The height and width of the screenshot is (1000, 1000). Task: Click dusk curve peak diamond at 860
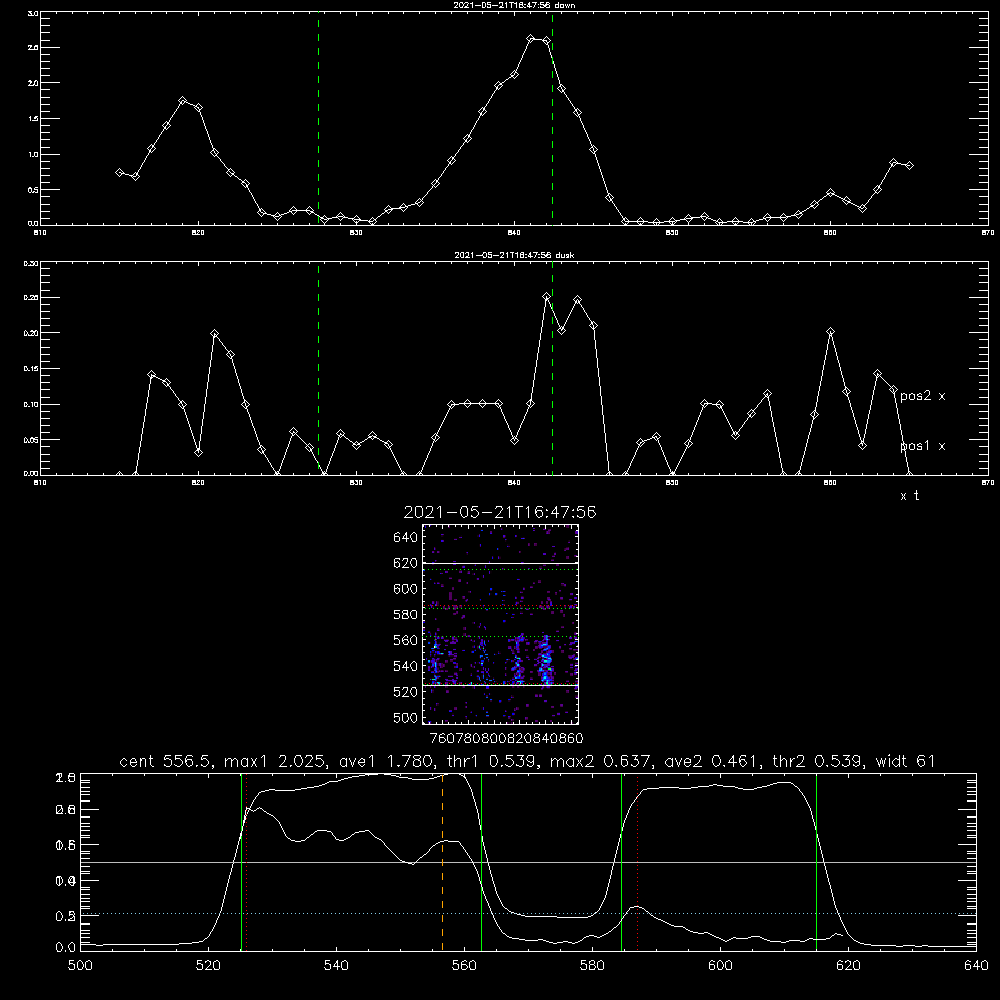tap(830, 332)
